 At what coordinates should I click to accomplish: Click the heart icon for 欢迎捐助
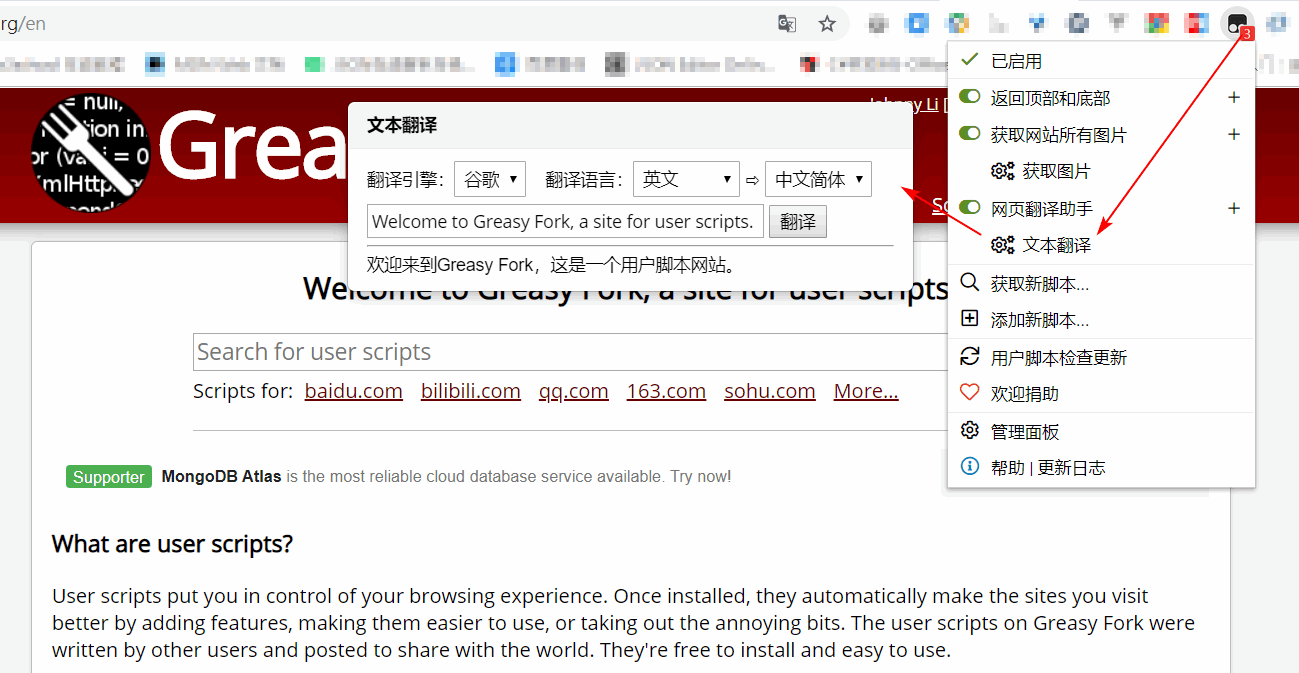point(969,393)
